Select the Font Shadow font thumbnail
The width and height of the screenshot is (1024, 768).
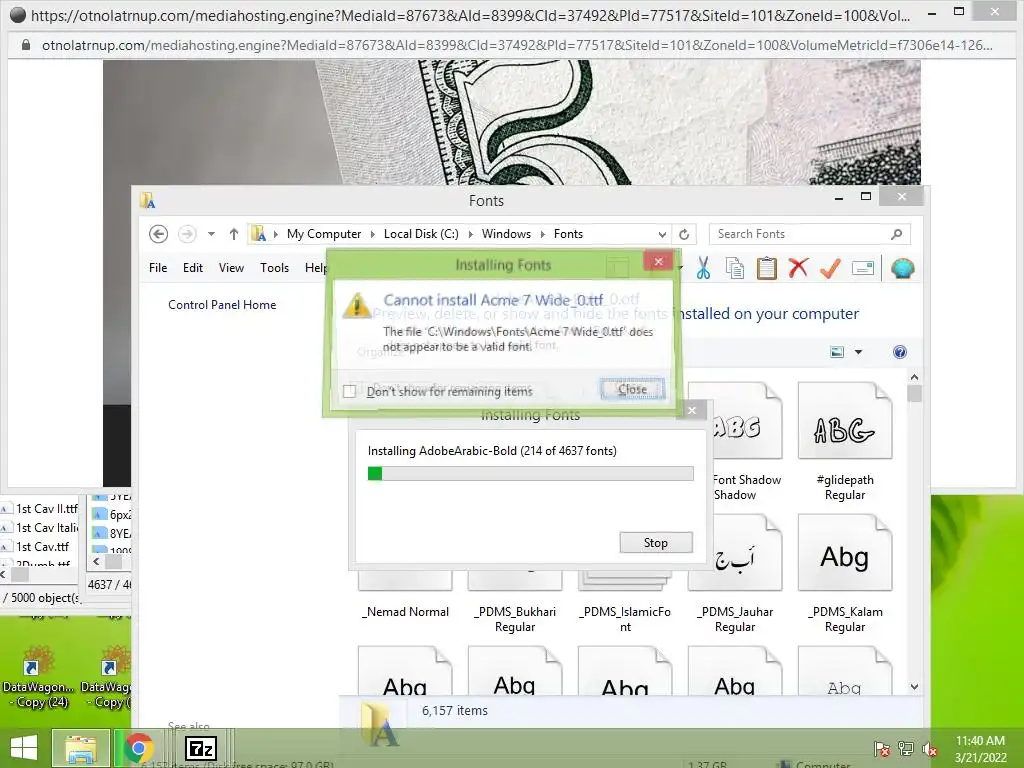coord(746,420)
